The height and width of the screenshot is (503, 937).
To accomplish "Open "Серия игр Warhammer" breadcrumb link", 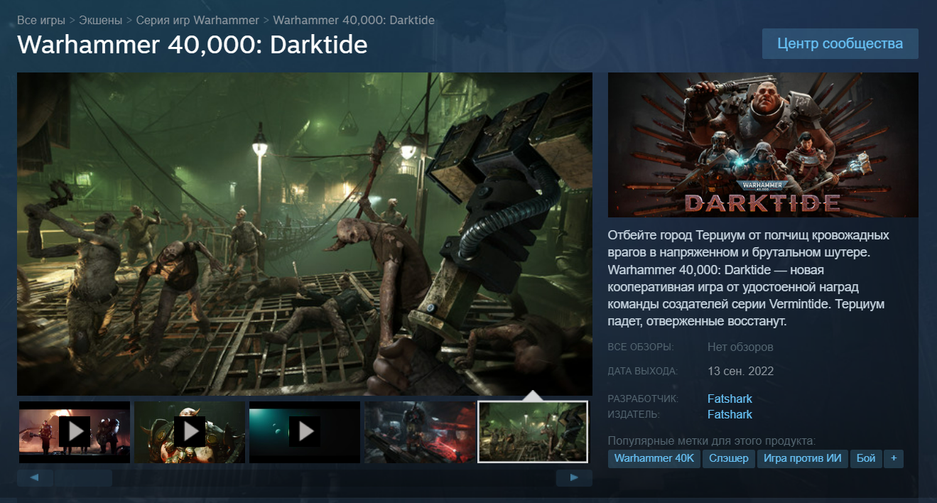I will [197, 20].
